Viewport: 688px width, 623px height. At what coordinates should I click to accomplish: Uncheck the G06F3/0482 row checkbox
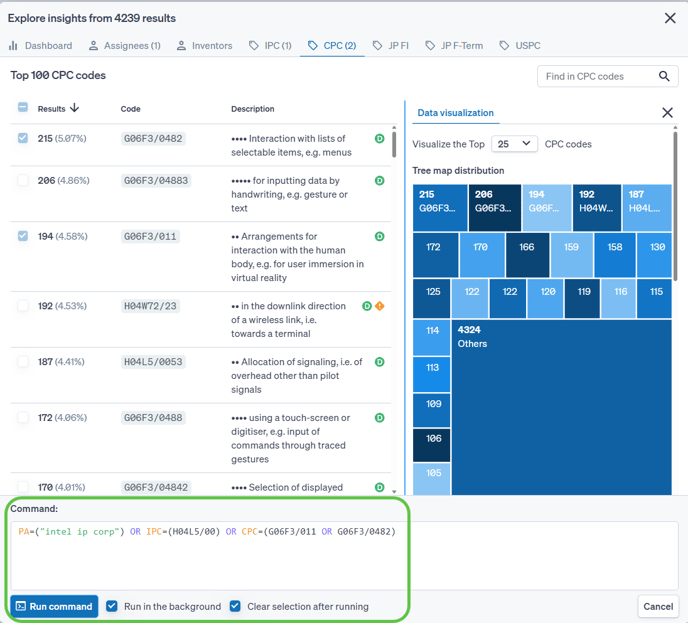[23, 139]
